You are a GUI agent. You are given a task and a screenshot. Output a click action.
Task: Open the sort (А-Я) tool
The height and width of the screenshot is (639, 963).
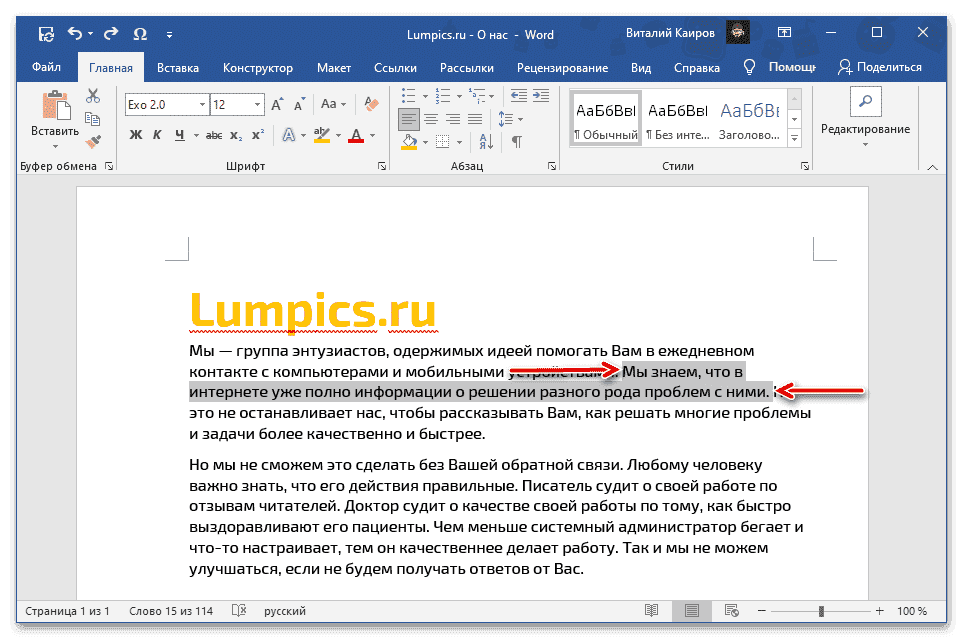(484, 141)
